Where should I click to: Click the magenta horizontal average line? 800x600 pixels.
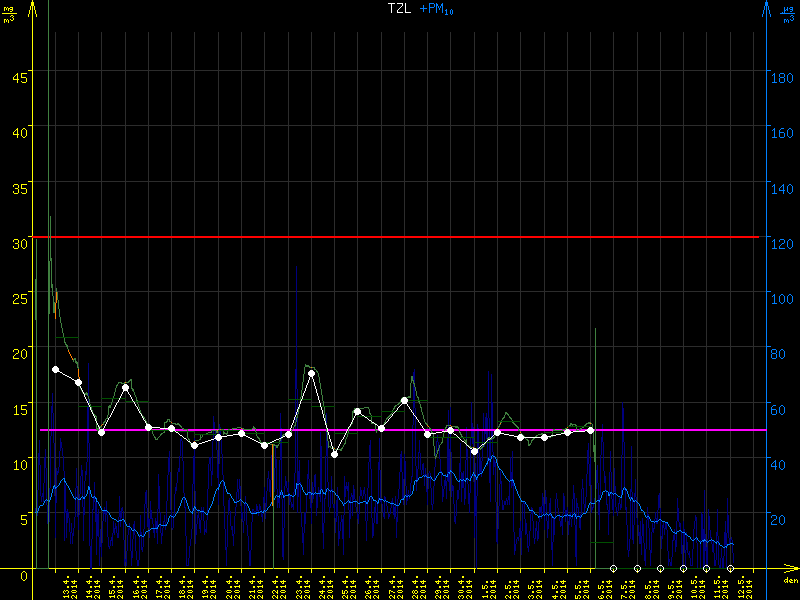400,430
